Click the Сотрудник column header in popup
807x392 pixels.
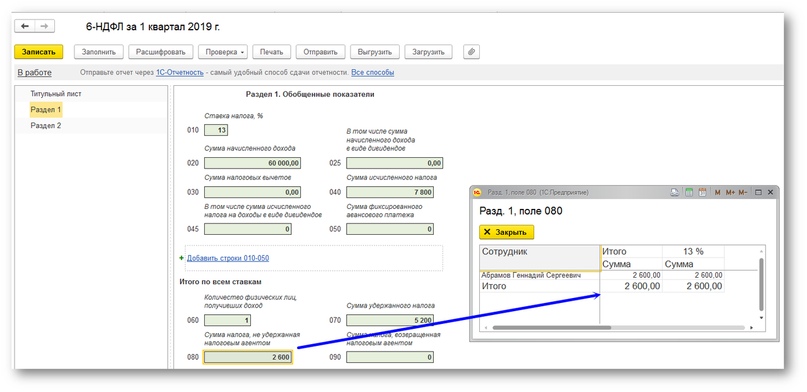click(x=539, y=258)
